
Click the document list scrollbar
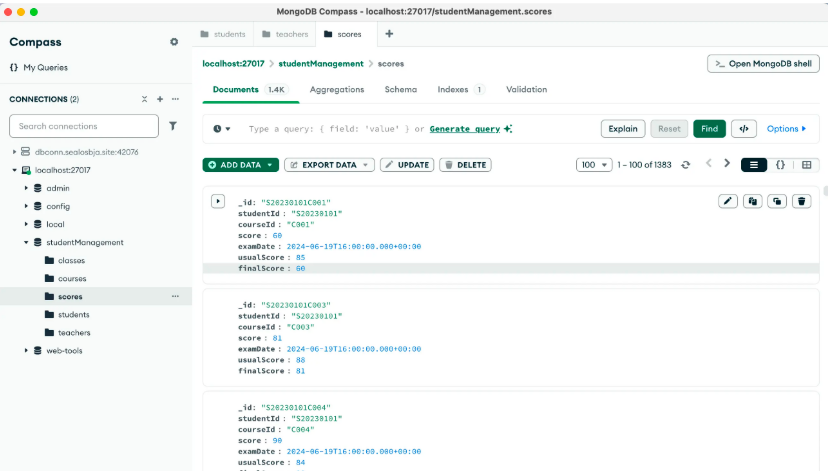tap(825, 191)
